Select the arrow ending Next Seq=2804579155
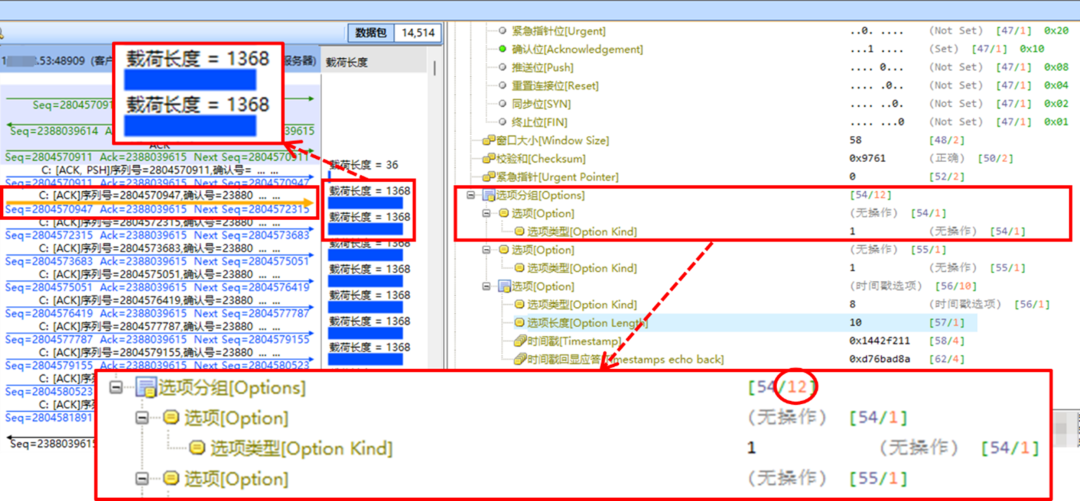Image resolution: width=1080 pixels, height=501 pixels. 158,339
